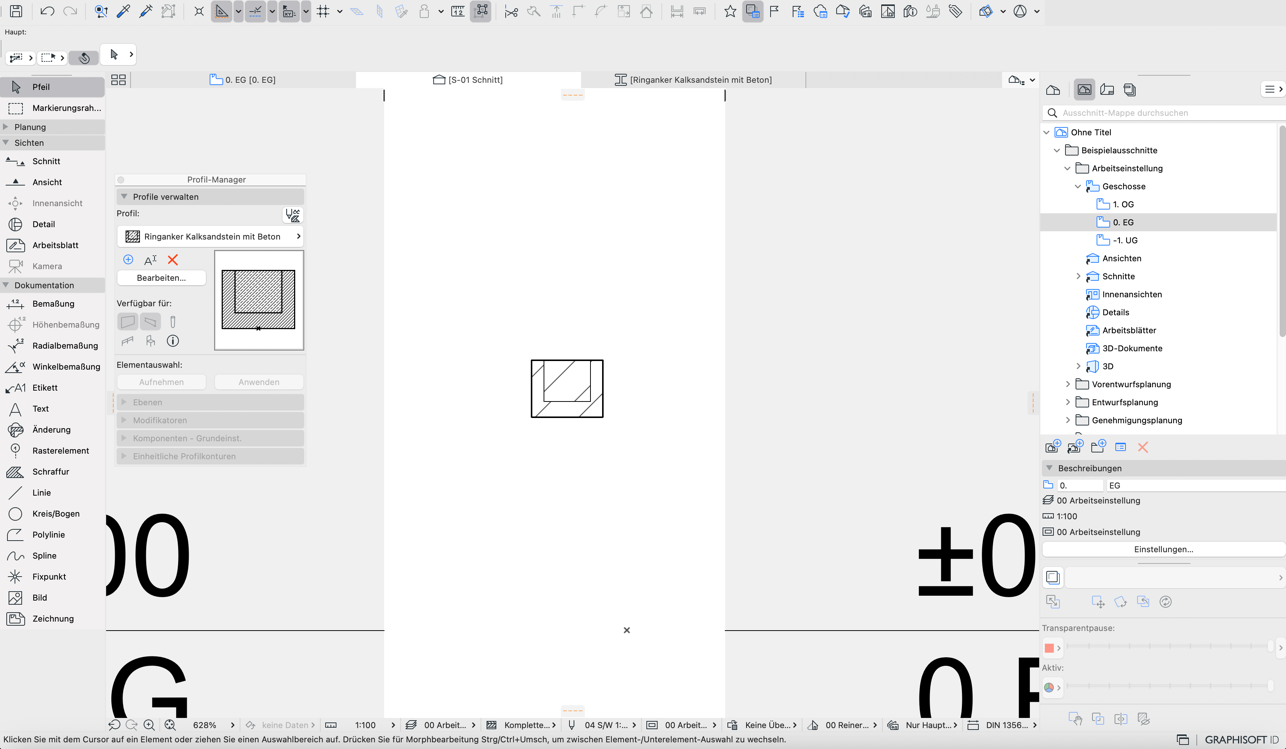Image resolution: width=1286 pixels, height=749 pixels.
Task: Select the Fixpunkt tool
Action: coord(52,576)
